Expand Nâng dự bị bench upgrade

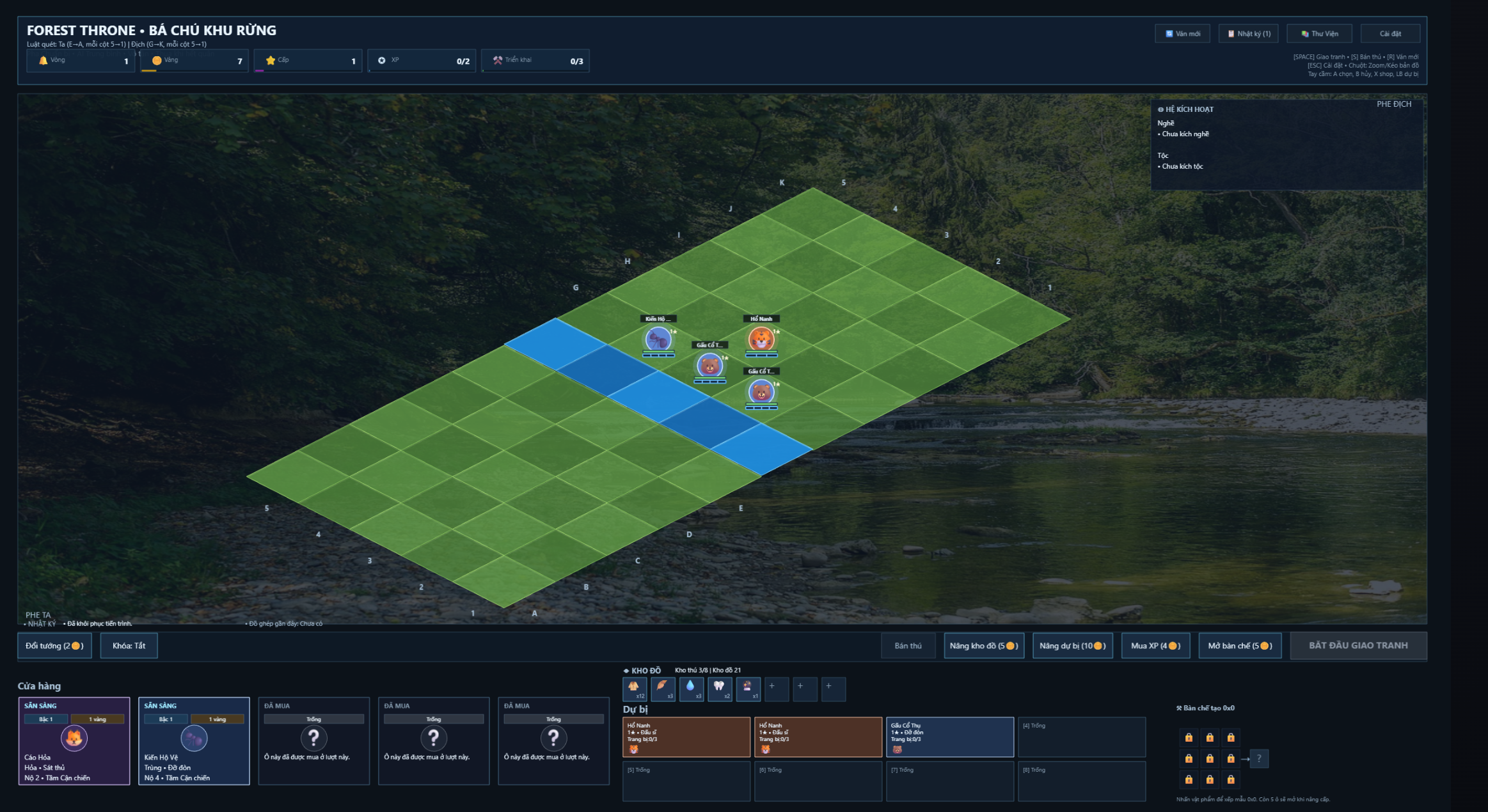[x=1072, y=646]
